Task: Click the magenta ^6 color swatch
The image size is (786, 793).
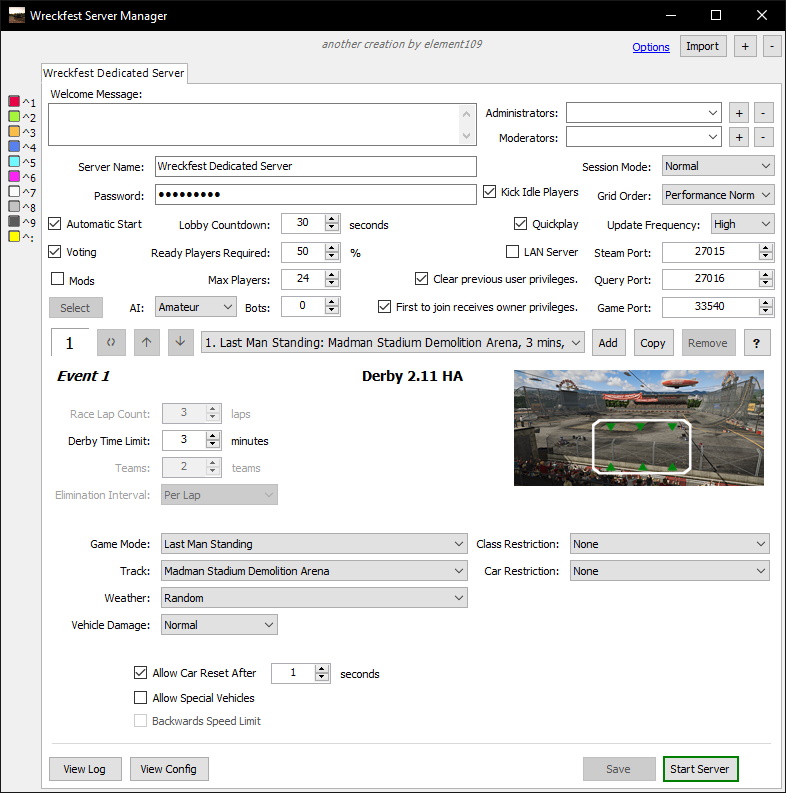Action: (14, 176)
